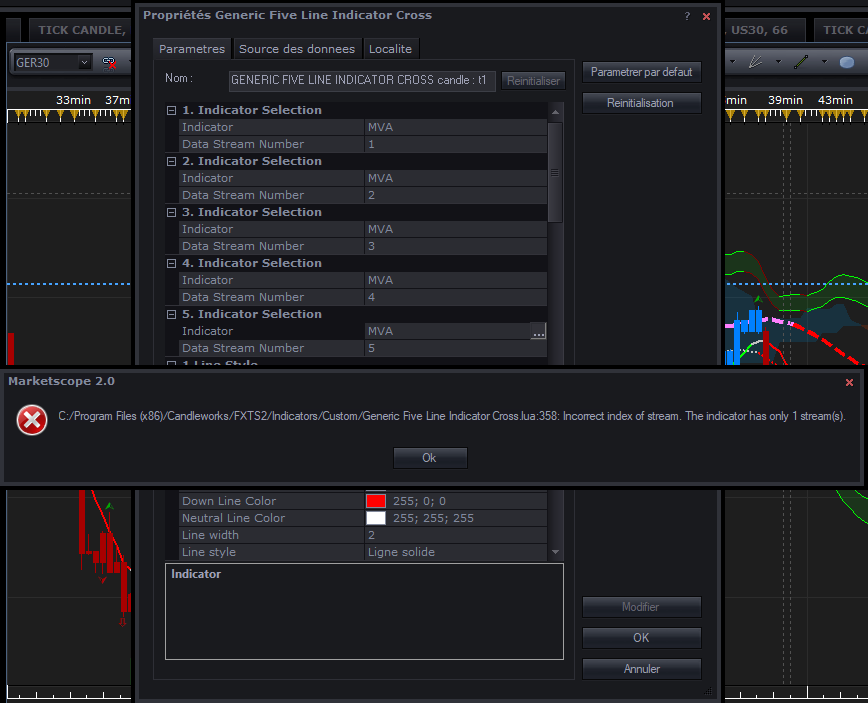Select MVA value of 2. Indicator Selection

(x=455, y=178)
